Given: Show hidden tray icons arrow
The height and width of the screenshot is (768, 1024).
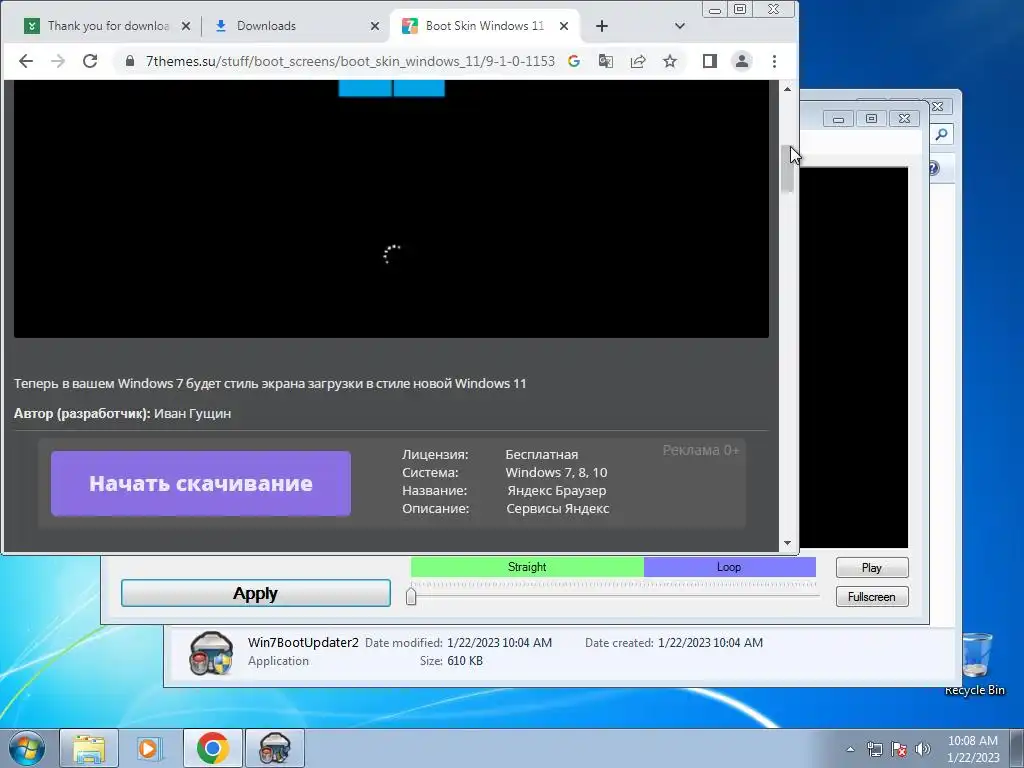Looking at the screenshot, I should click(850, 749).
